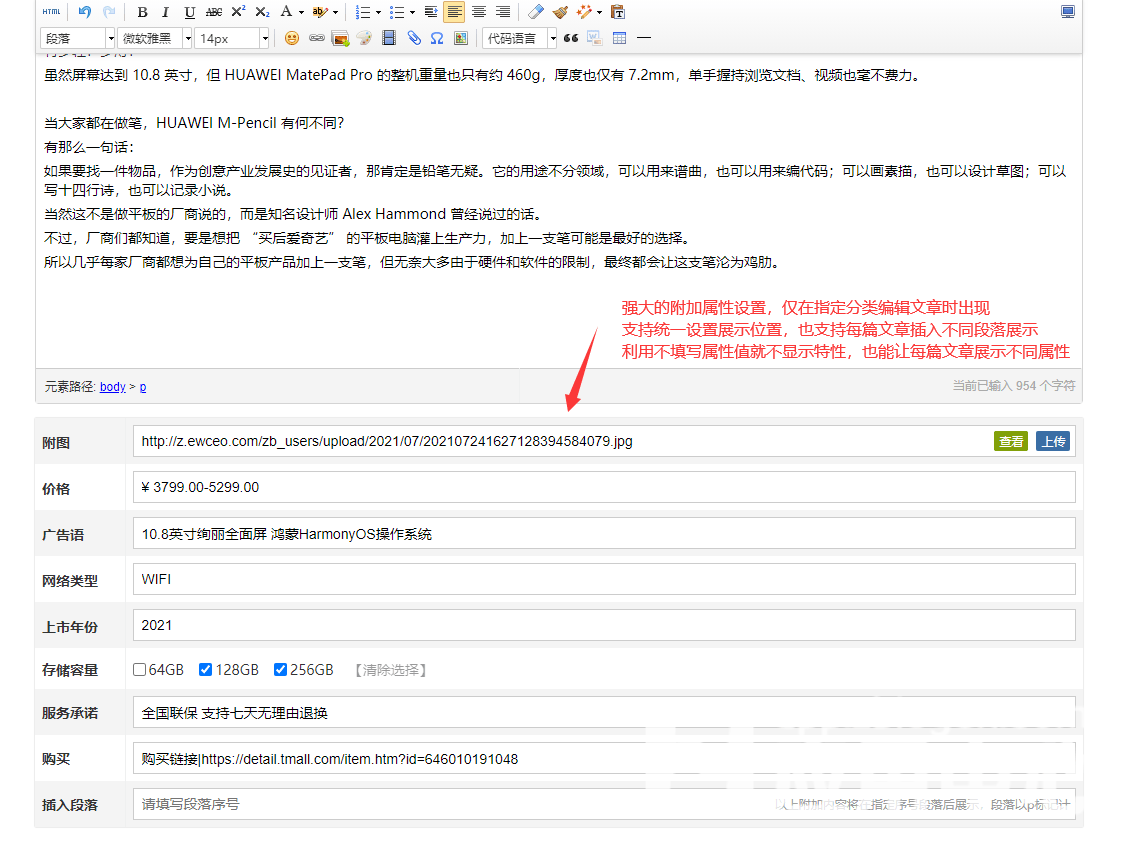The height and width of the screenshot is (855, 1122).
Task: Click the undo arrow icon
Action: (85, 12)
